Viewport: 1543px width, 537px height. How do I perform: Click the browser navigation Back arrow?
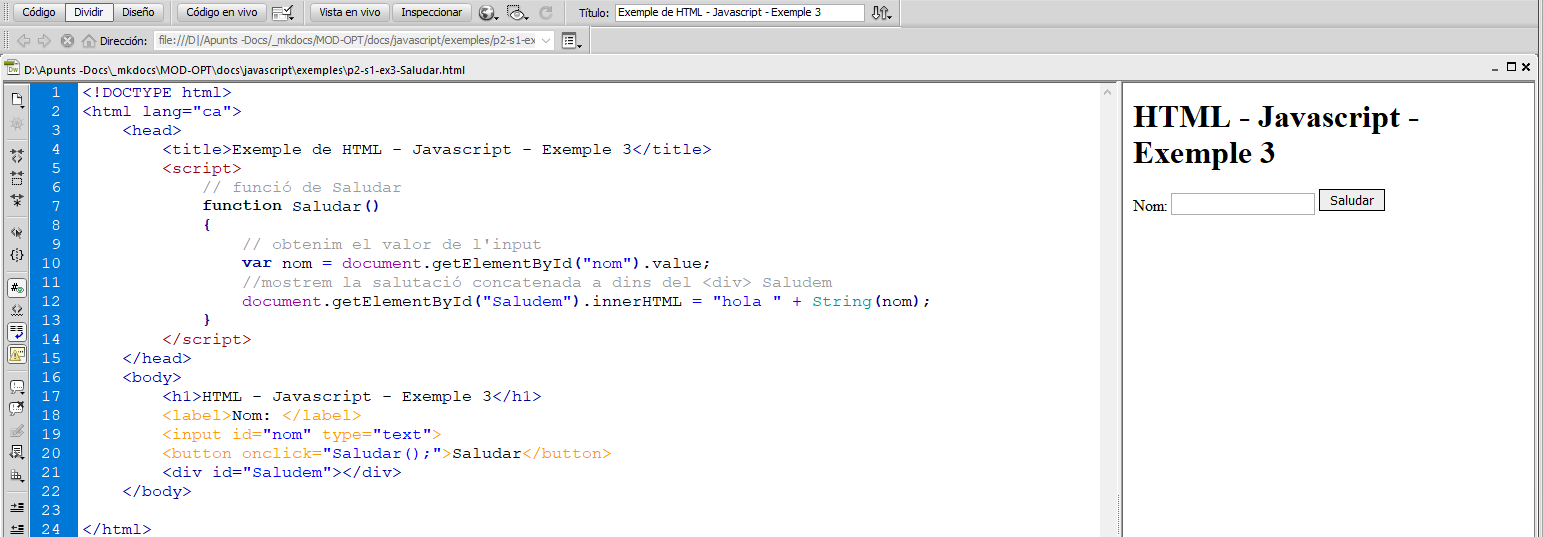click(x=24, y=41)
